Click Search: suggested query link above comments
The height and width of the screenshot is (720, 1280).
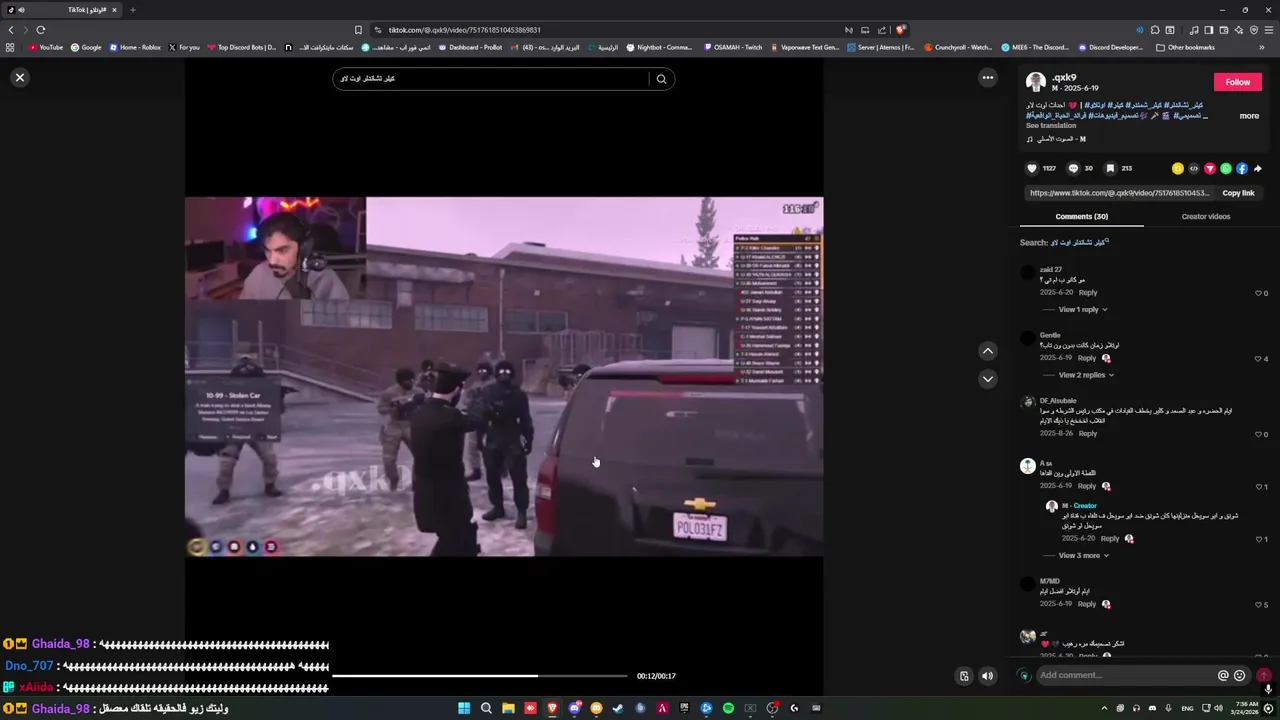pyautogui.click(x=1079, y=242)
